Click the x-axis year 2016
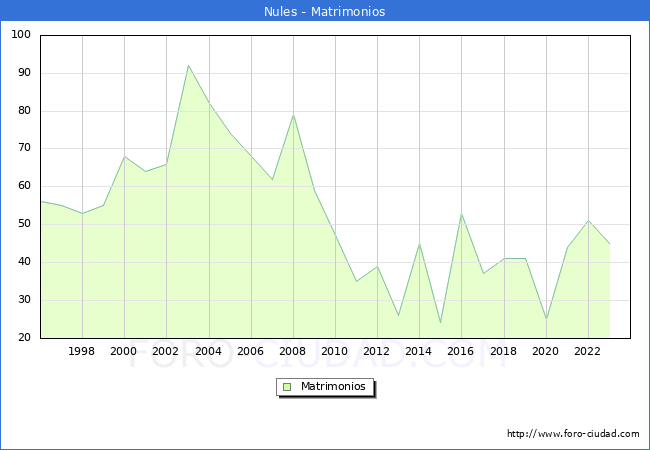This screenshot has width=650, height=450. pyautogui.click(x=461, y=351)
